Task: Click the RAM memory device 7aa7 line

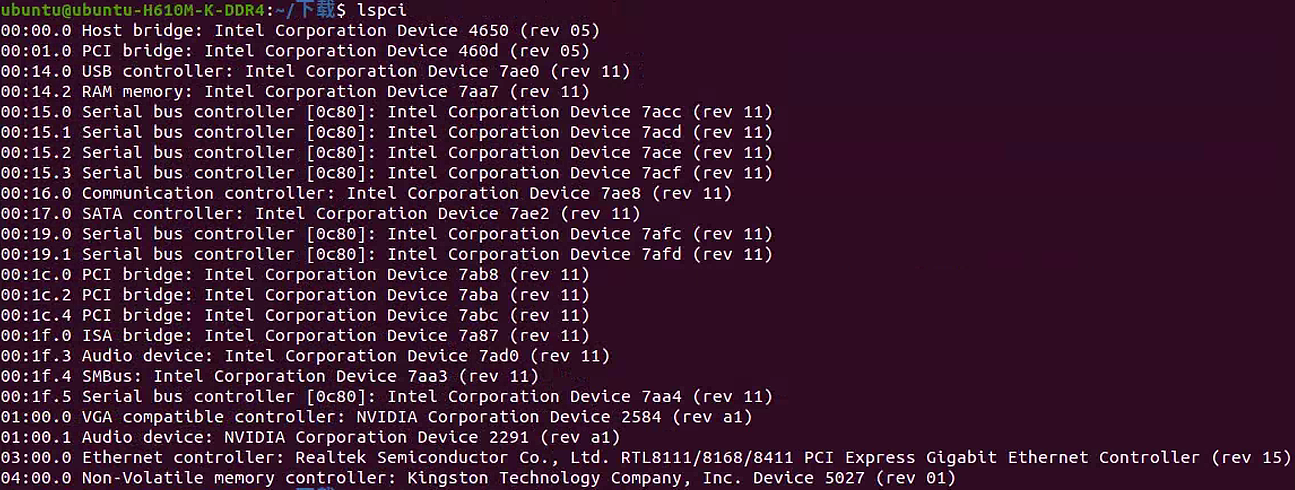Action: [x=295, y=91]
